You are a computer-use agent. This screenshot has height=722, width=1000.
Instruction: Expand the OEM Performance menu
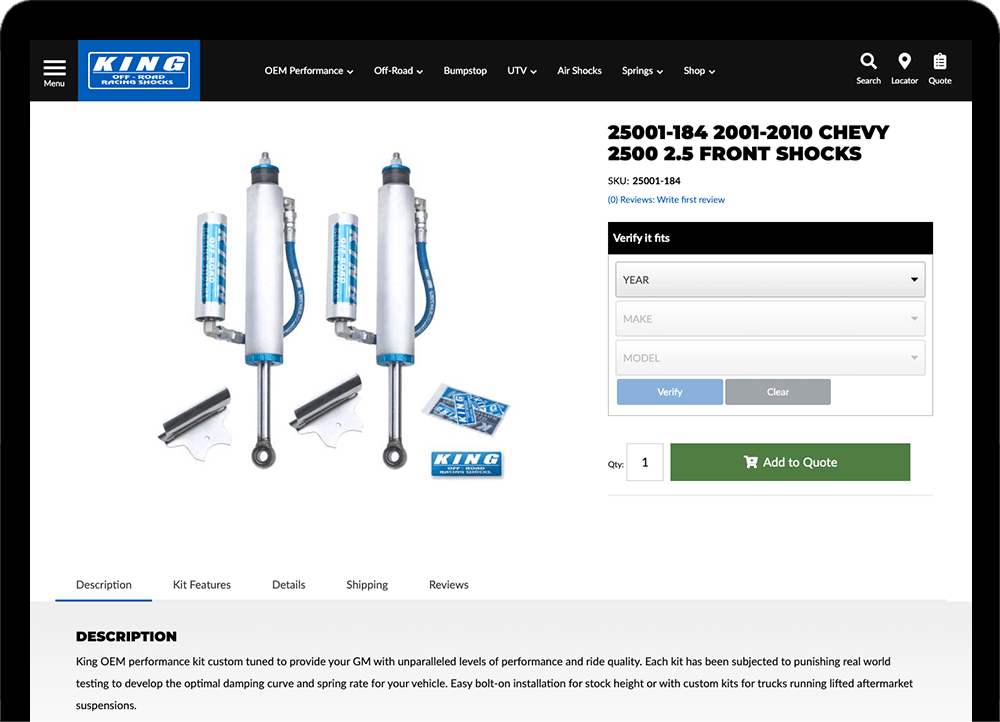(309, 71)
